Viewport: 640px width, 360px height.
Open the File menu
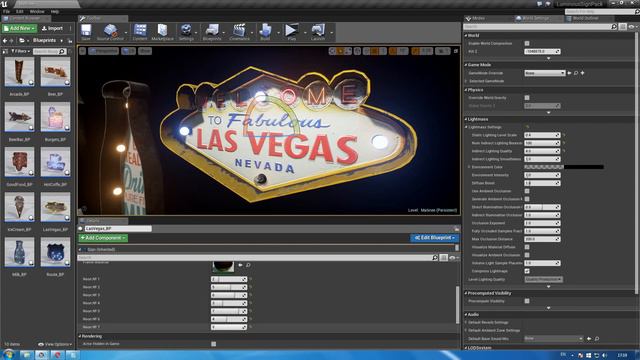(x=6, y=11)
